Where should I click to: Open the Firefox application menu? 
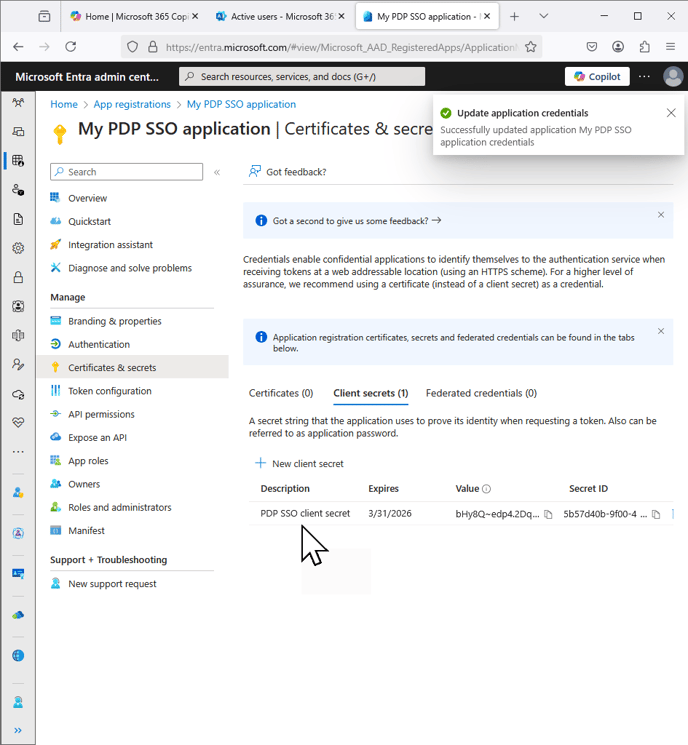[x=670, y=47]
